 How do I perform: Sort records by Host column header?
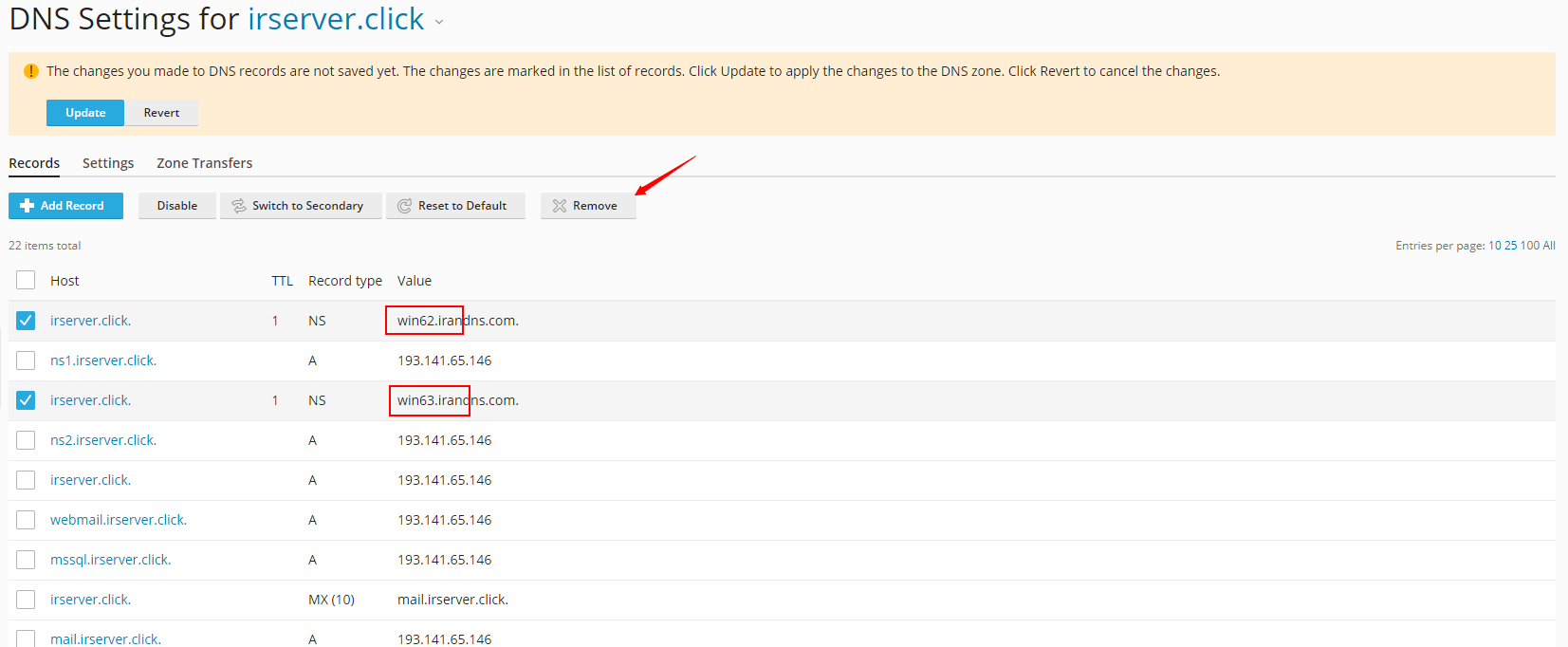(65, 281)
